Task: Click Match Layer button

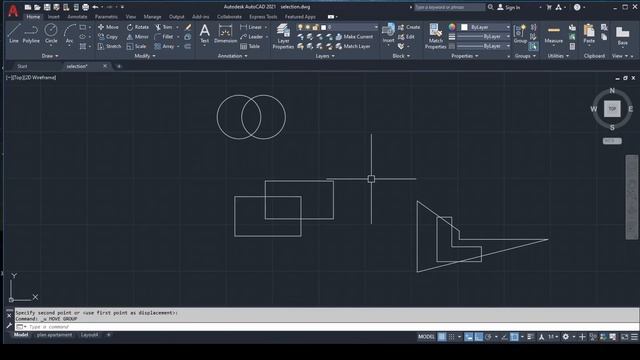Action: (x=353, y=47)
